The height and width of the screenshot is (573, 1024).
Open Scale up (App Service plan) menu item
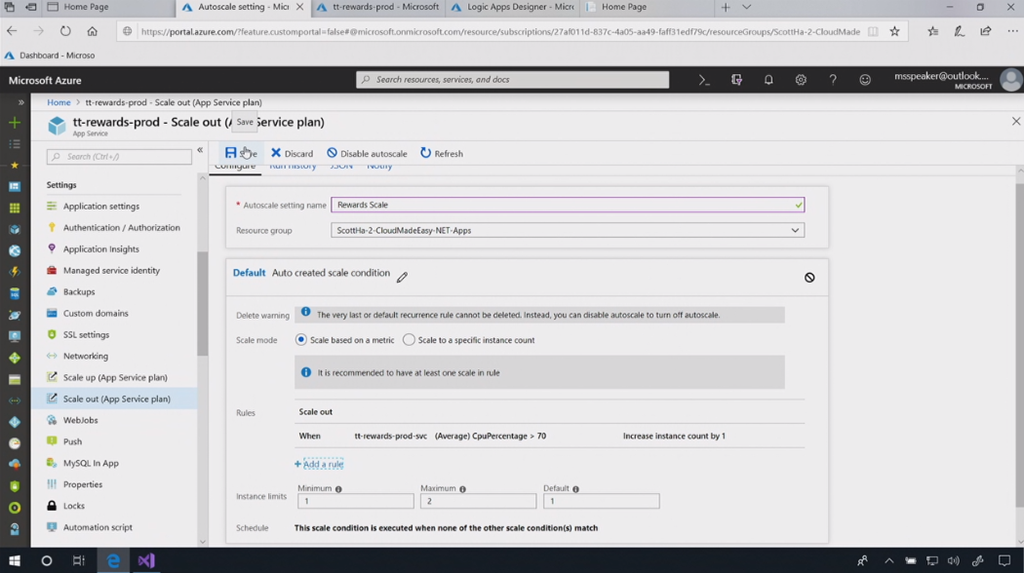pos(115,377)
